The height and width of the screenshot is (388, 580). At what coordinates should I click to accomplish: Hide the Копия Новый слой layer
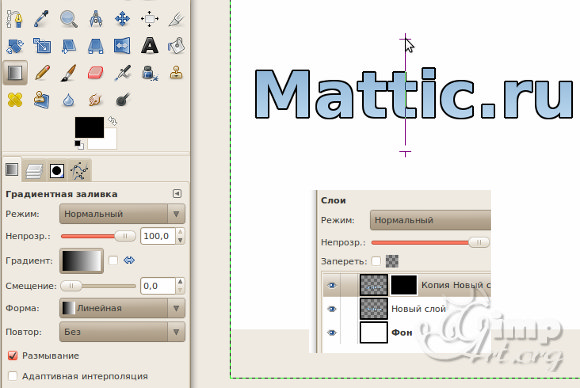pyautogui.click(x=332, y=285)
